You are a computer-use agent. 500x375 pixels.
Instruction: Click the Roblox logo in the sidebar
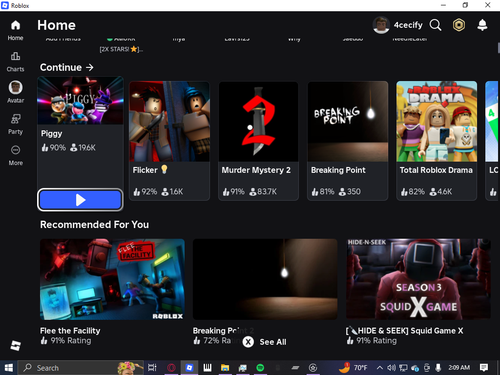[15, 345]
